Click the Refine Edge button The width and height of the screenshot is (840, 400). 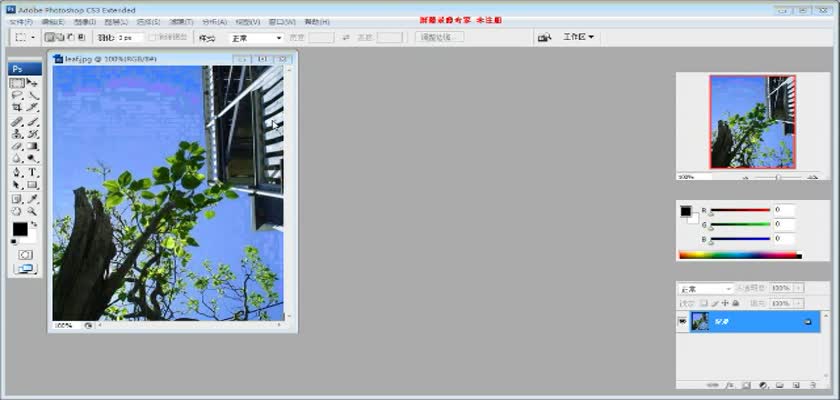click(x=440, y=37)
